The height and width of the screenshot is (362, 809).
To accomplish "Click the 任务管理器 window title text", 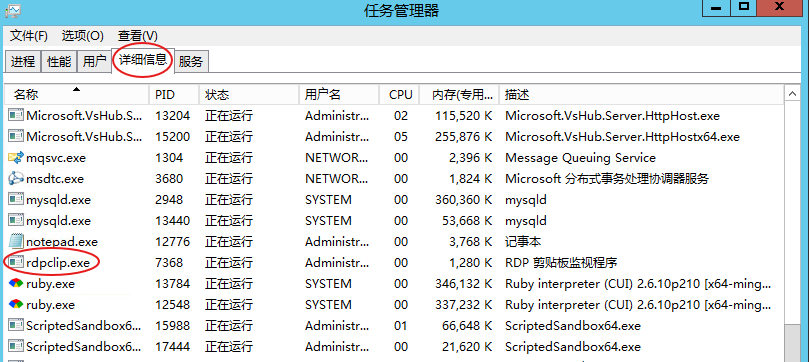I will [x=402, y=10].
